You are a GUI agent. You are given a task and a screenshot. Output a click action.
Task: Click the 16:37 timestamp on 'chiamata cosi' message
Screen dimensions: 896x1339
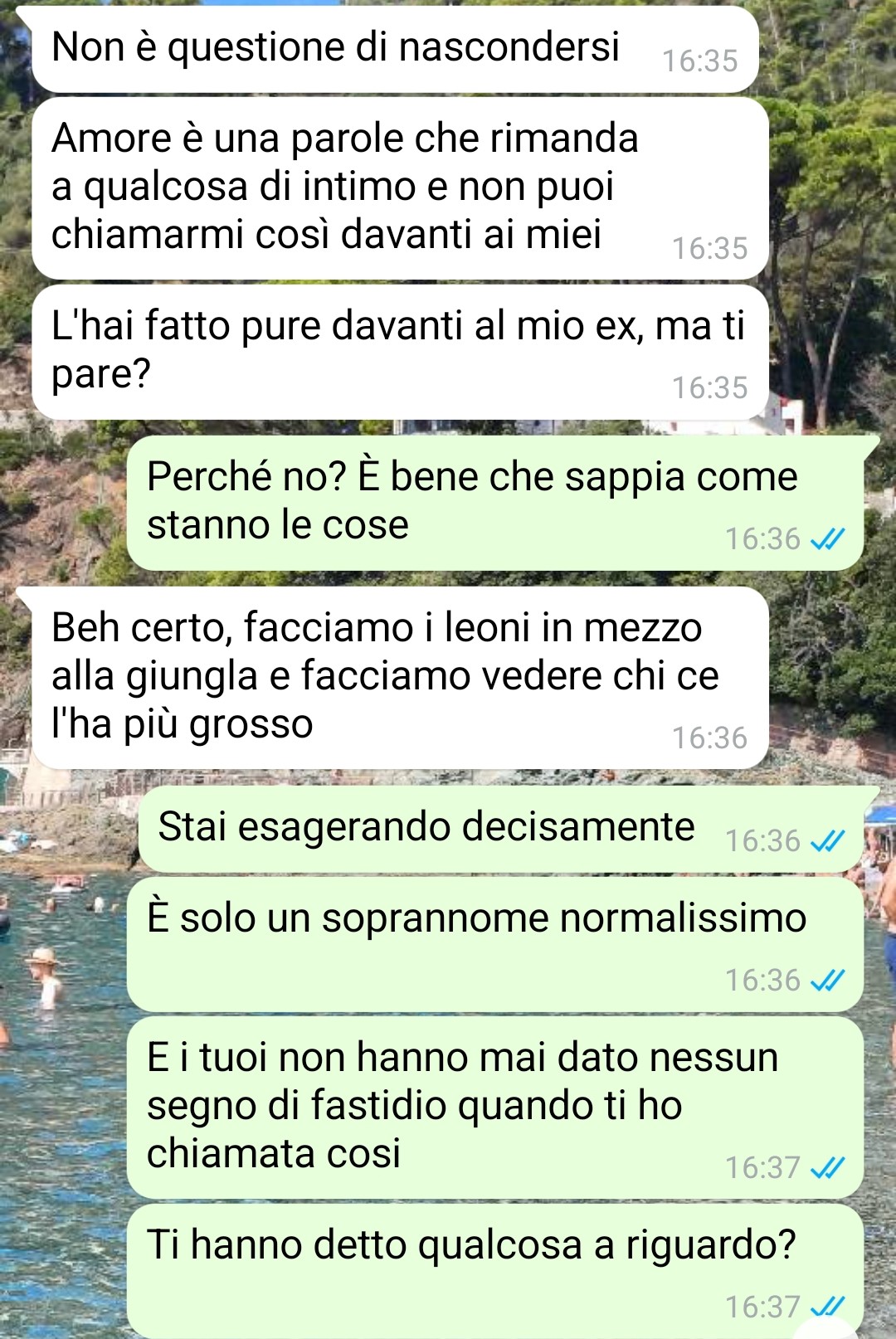pyautogui.click(x=762, y=1168)
